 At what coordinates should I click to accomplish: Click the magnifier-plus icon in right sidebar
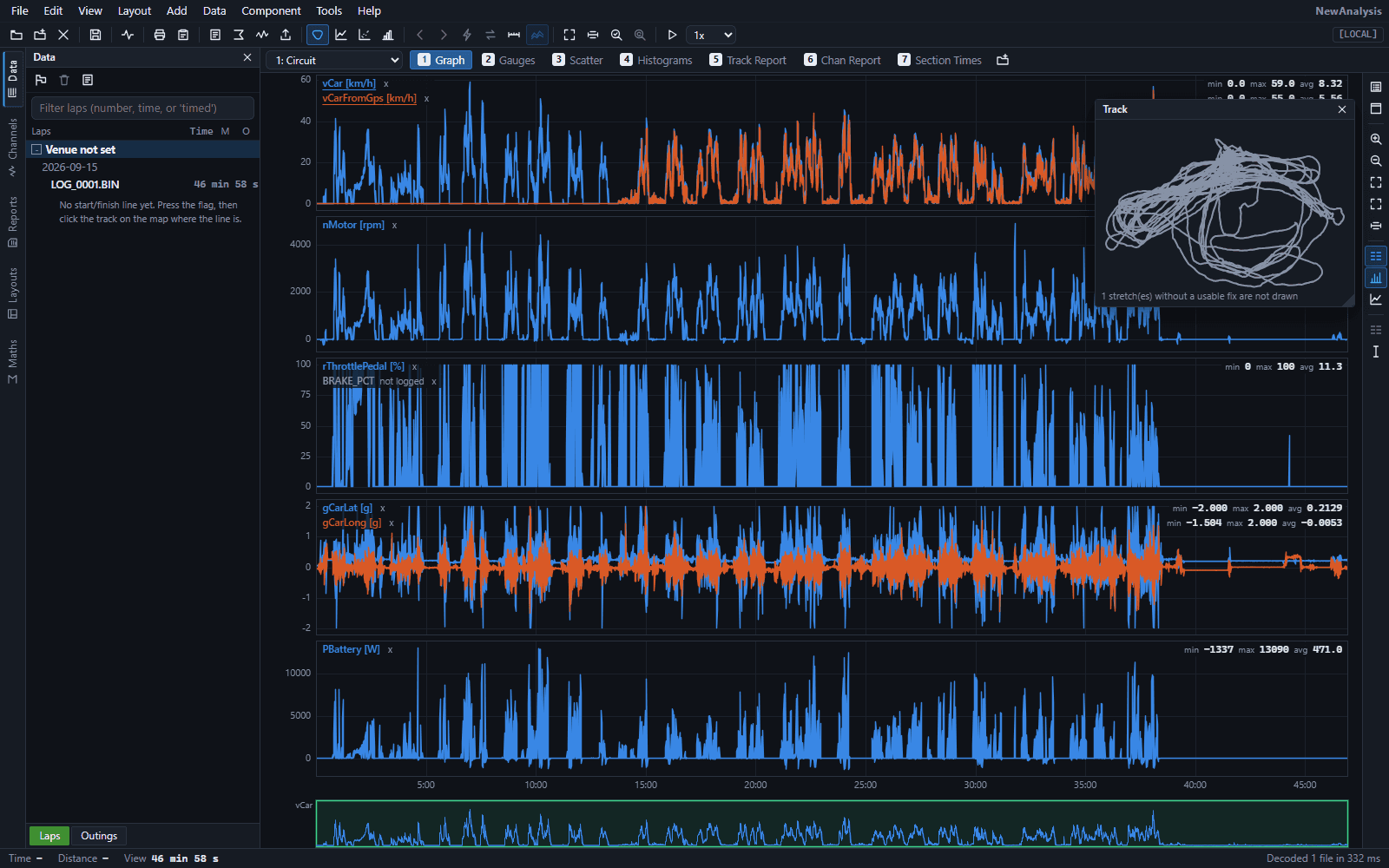tap(1376, 139)
